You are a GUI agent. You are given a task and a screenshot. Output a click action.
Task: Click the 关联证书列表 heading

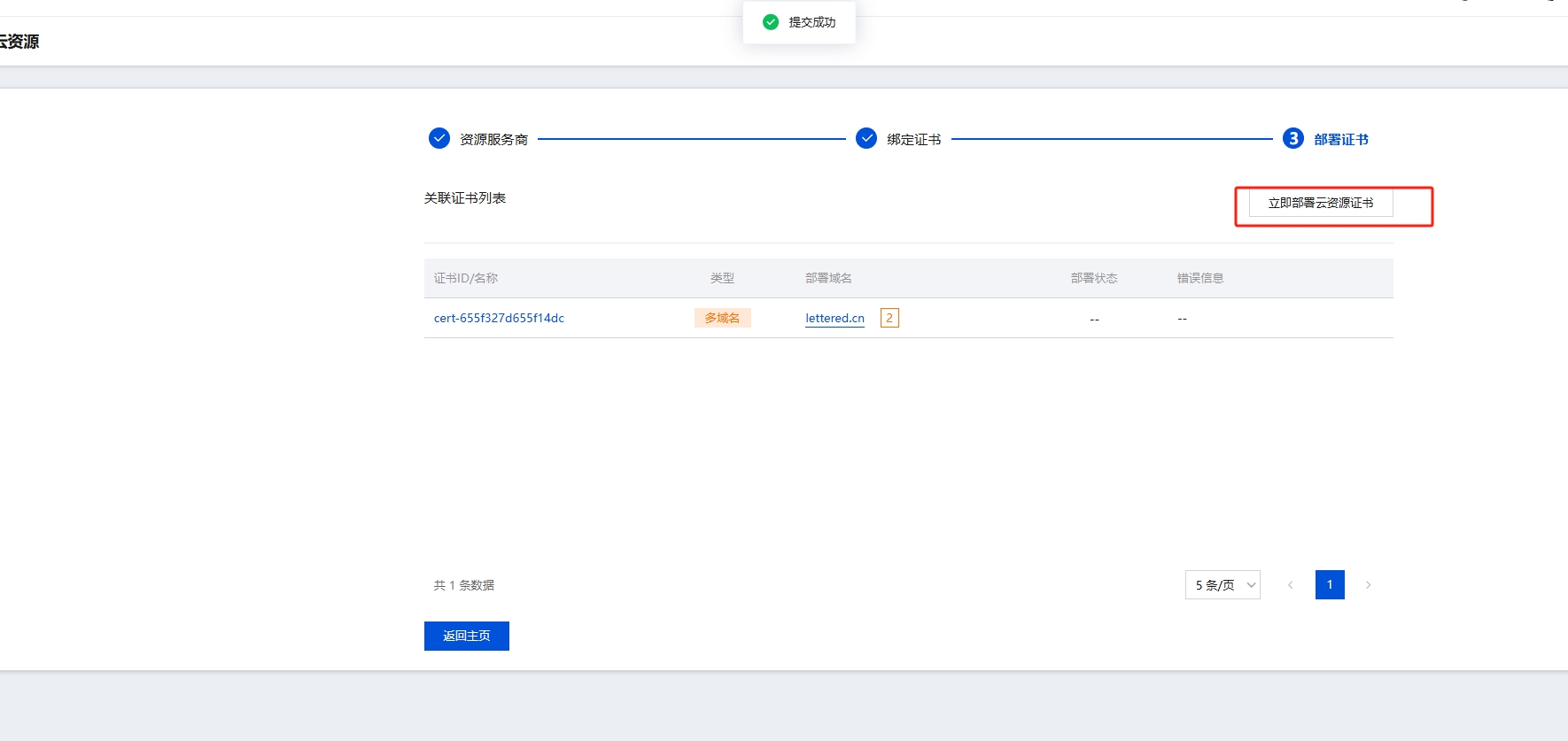point(465,197)
